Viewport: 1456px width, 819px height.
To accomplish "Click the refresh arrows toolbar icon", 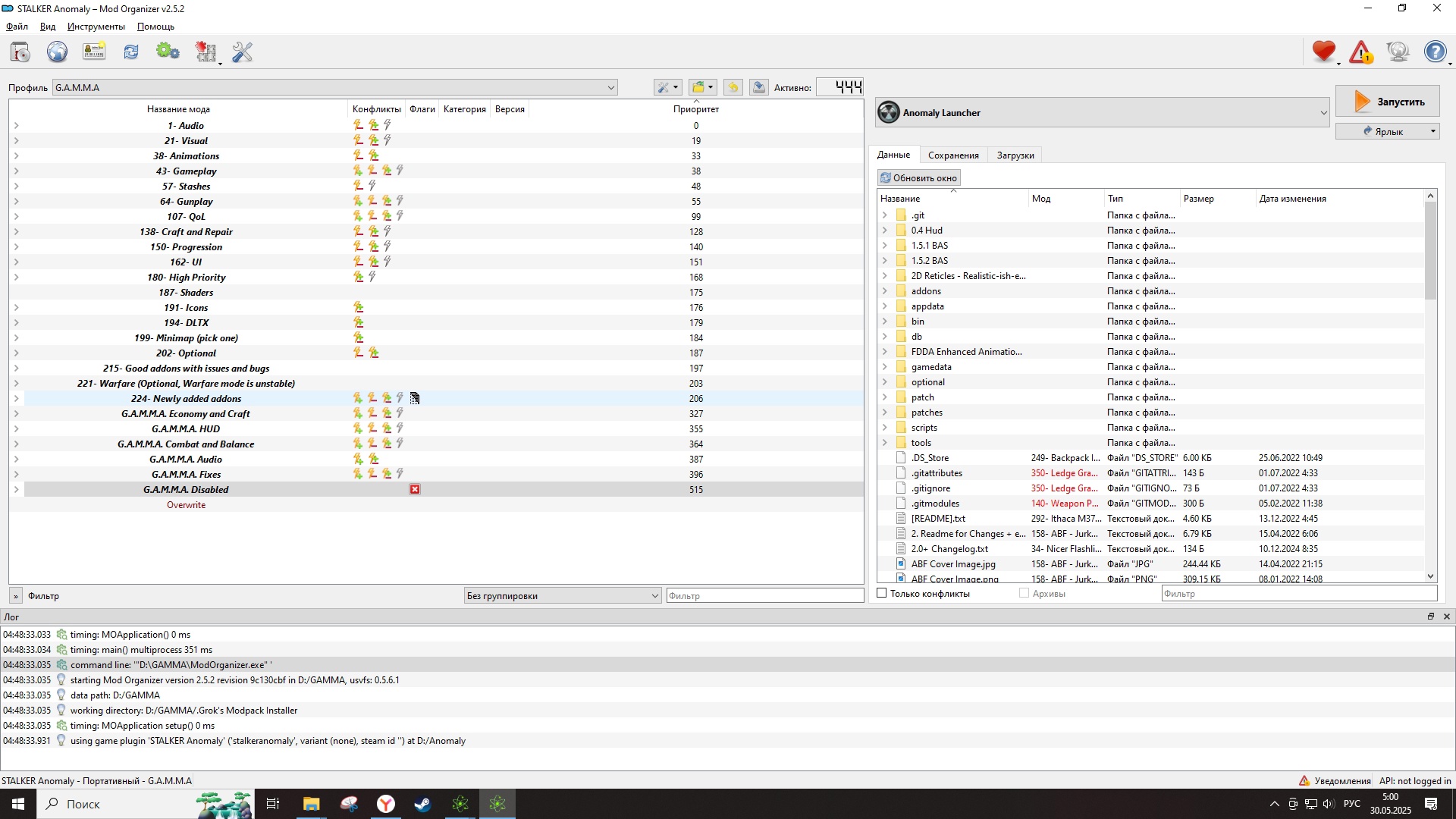I will (131, 52).
